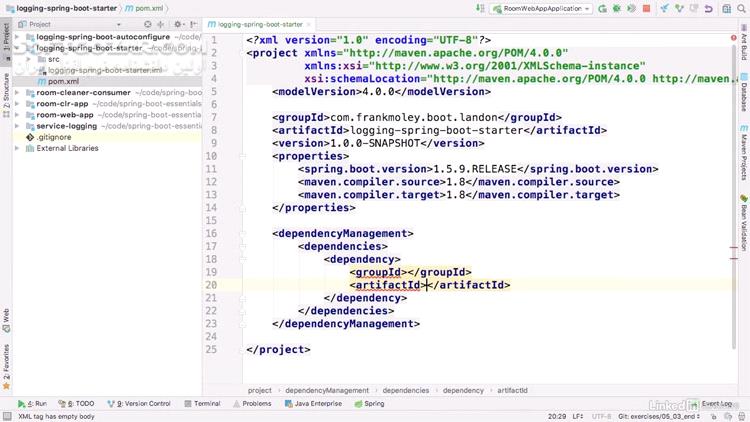The height and width of the screenshot is (422, 750).
Task: Close the logging-spring-boot-starter editor tab
Action: (x=309, y=24)
